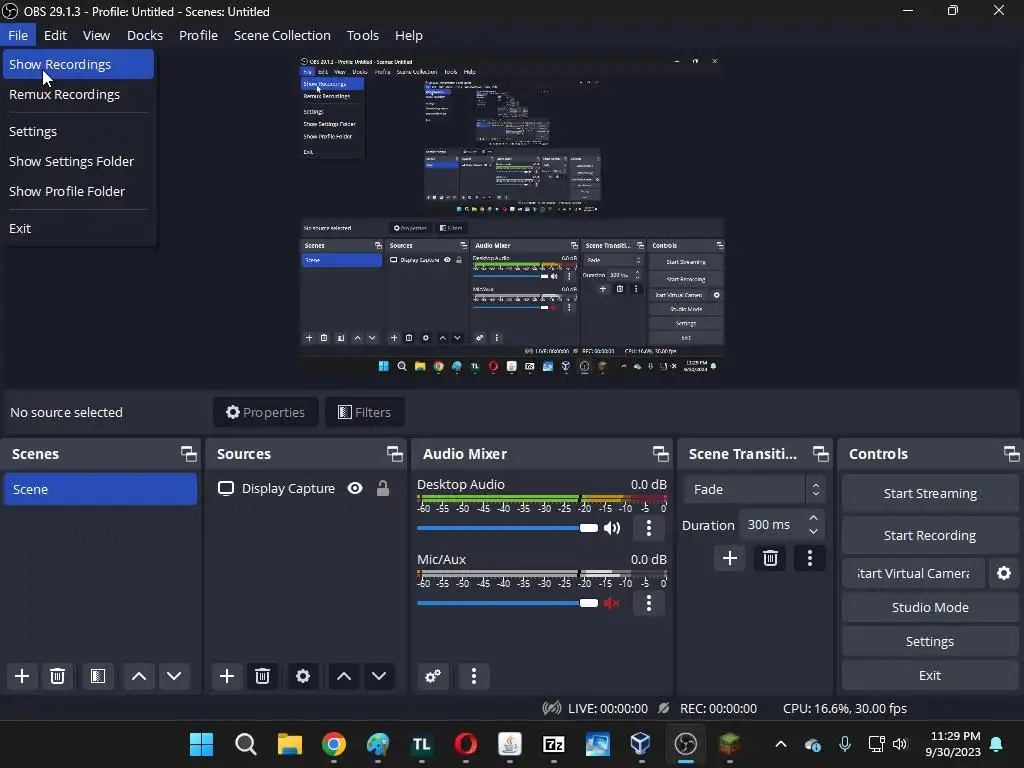1024x768 pixels.
Task: Decrease transition duration with down arrow
Action: click(813, 532)
